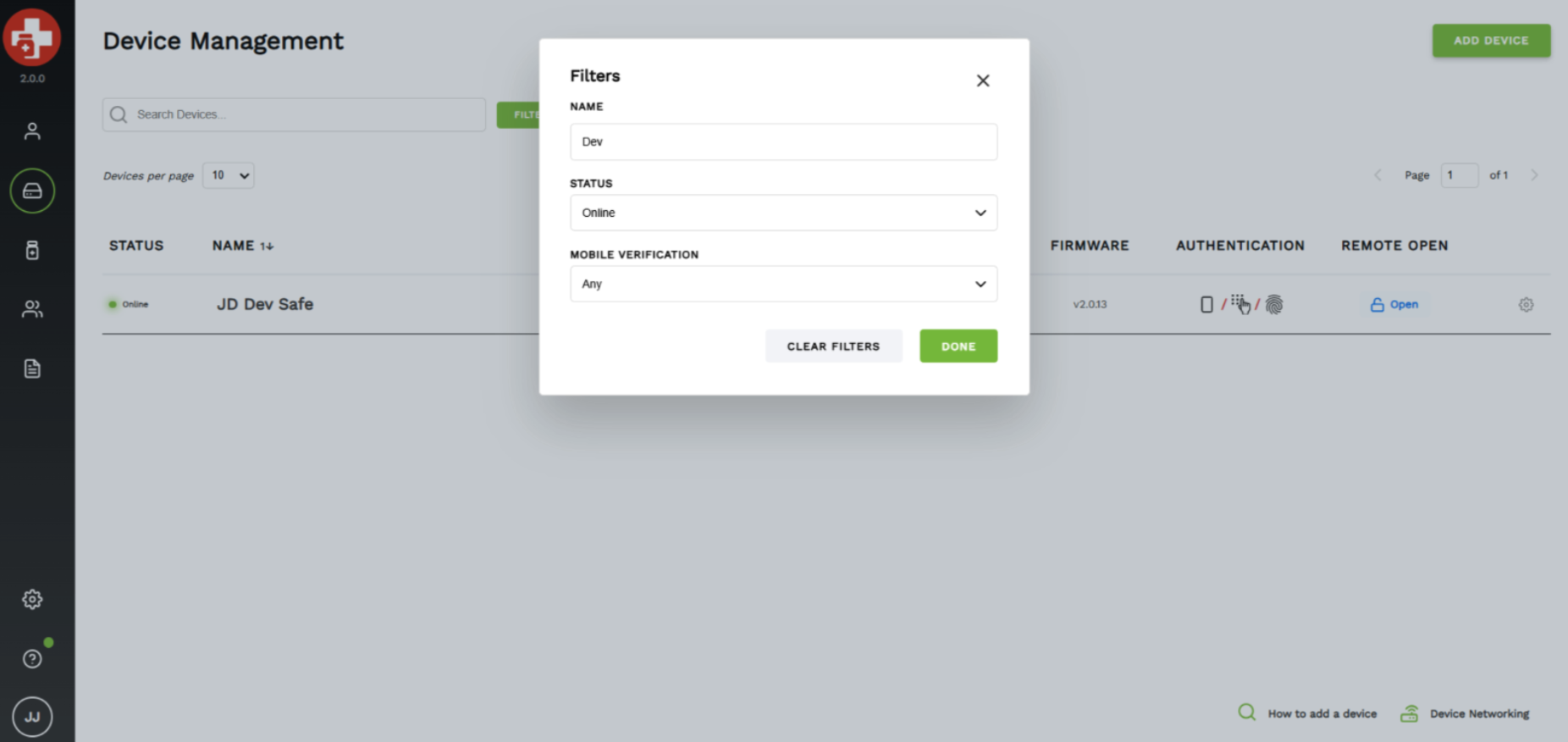This screenshot has width=1568, height=742.
Task: Open the team members sidebar icon
Action: (x=32, y=309)
